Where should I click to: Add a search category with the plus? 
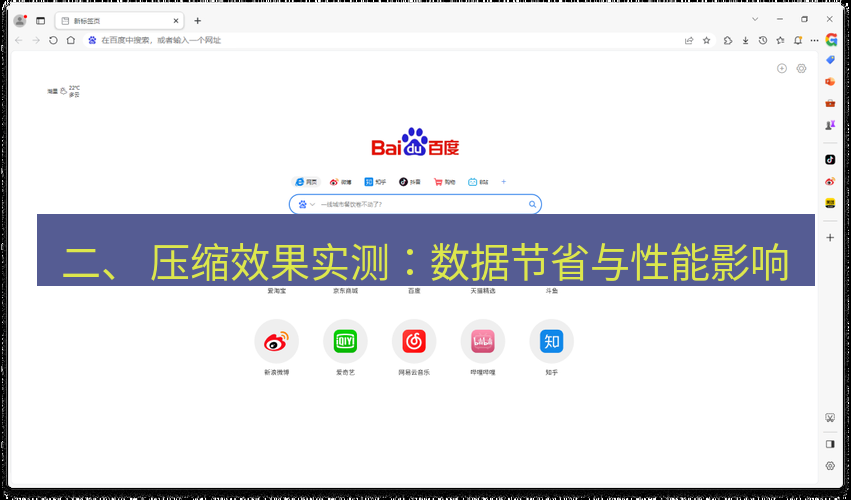(504, 182)
